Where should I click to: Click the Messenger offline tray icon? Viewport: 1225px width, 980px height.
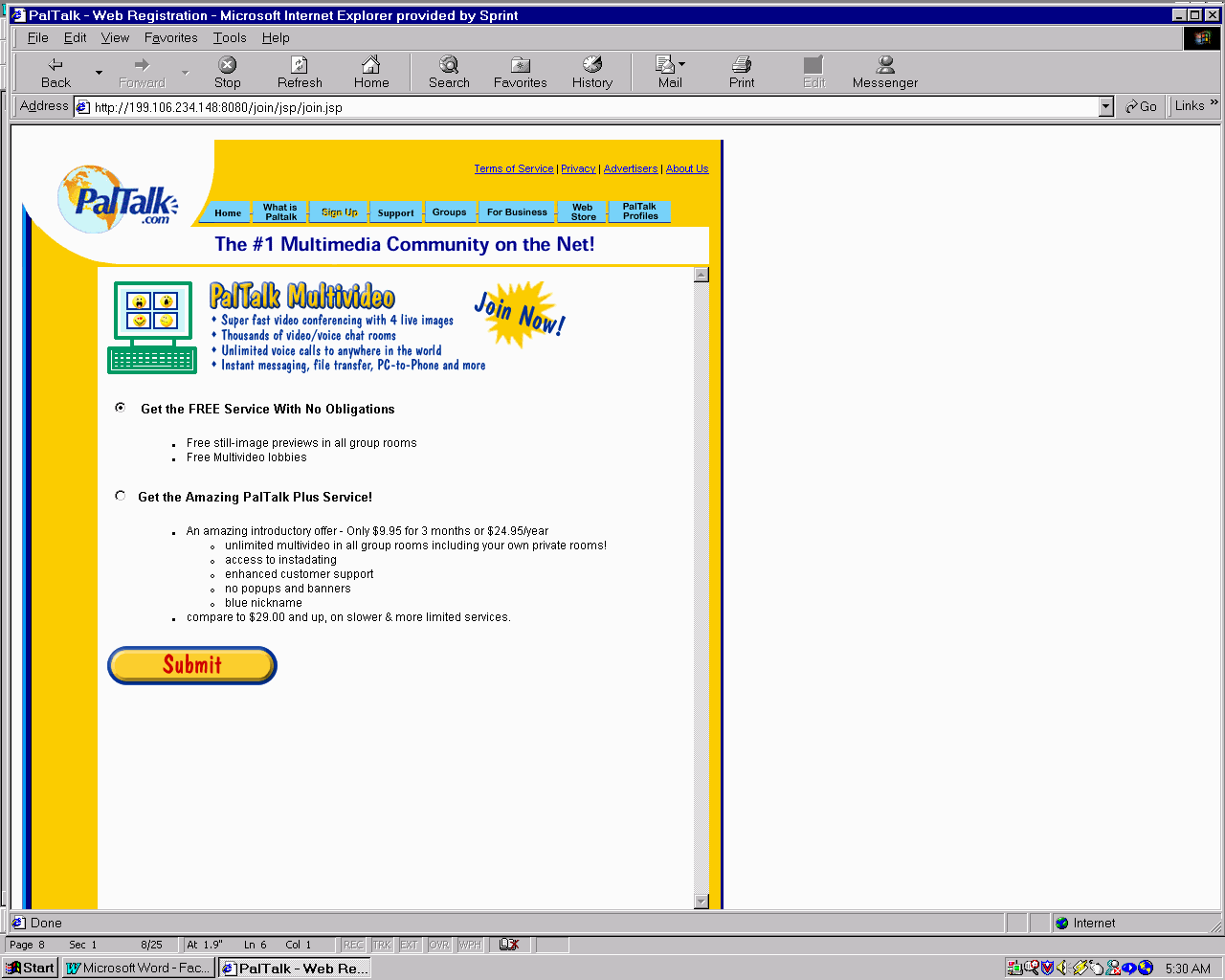coord(1113,968)
